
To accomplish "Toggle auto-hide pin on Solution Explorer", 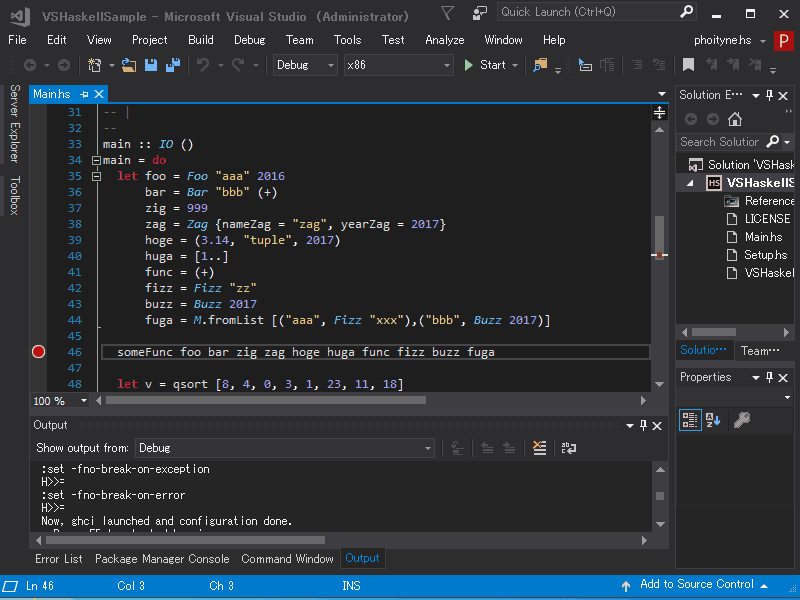I will point(769,95).
